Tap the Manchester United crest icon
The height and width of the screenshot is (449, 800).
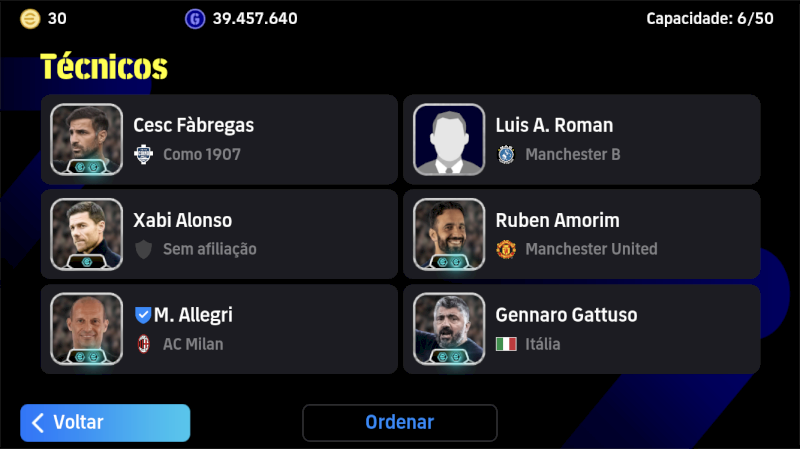point(506,249)
